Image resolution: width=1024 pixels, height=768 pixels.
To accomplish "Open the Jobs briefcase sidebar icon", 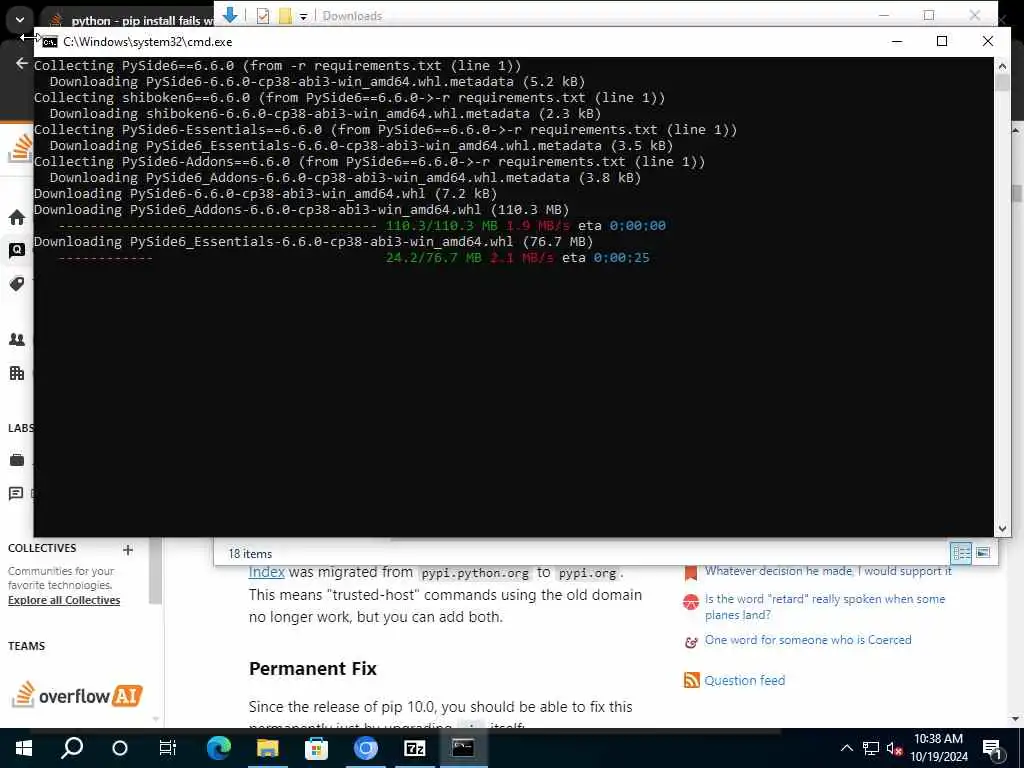I will [17, 460].
